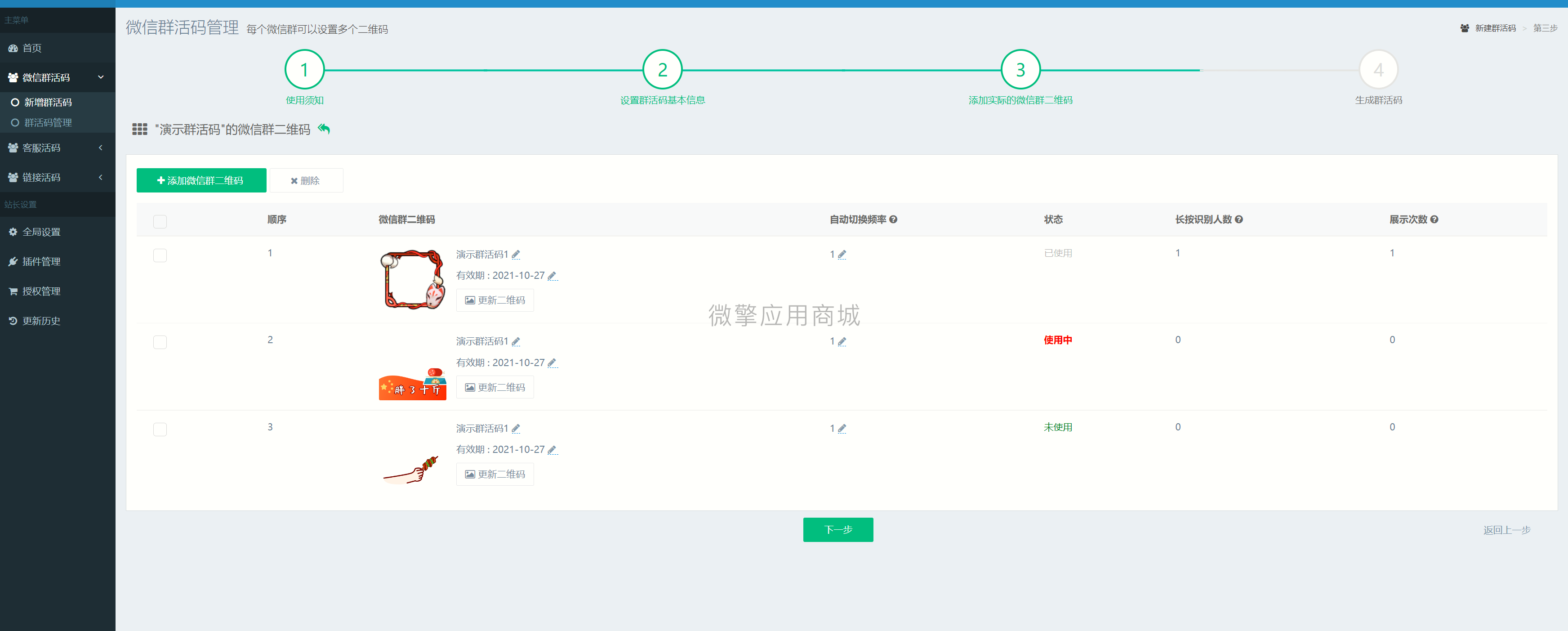Expand the 链接活码 menu chevron
This screenshot has height=631, width=1568.
coord(100,177)
